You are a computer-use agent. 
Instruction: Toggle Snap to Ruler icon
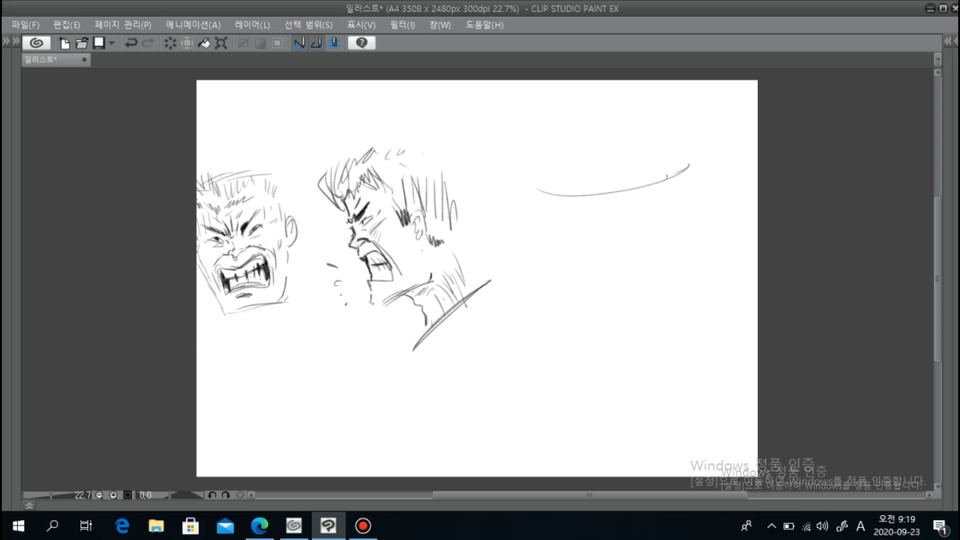(299, 43)
